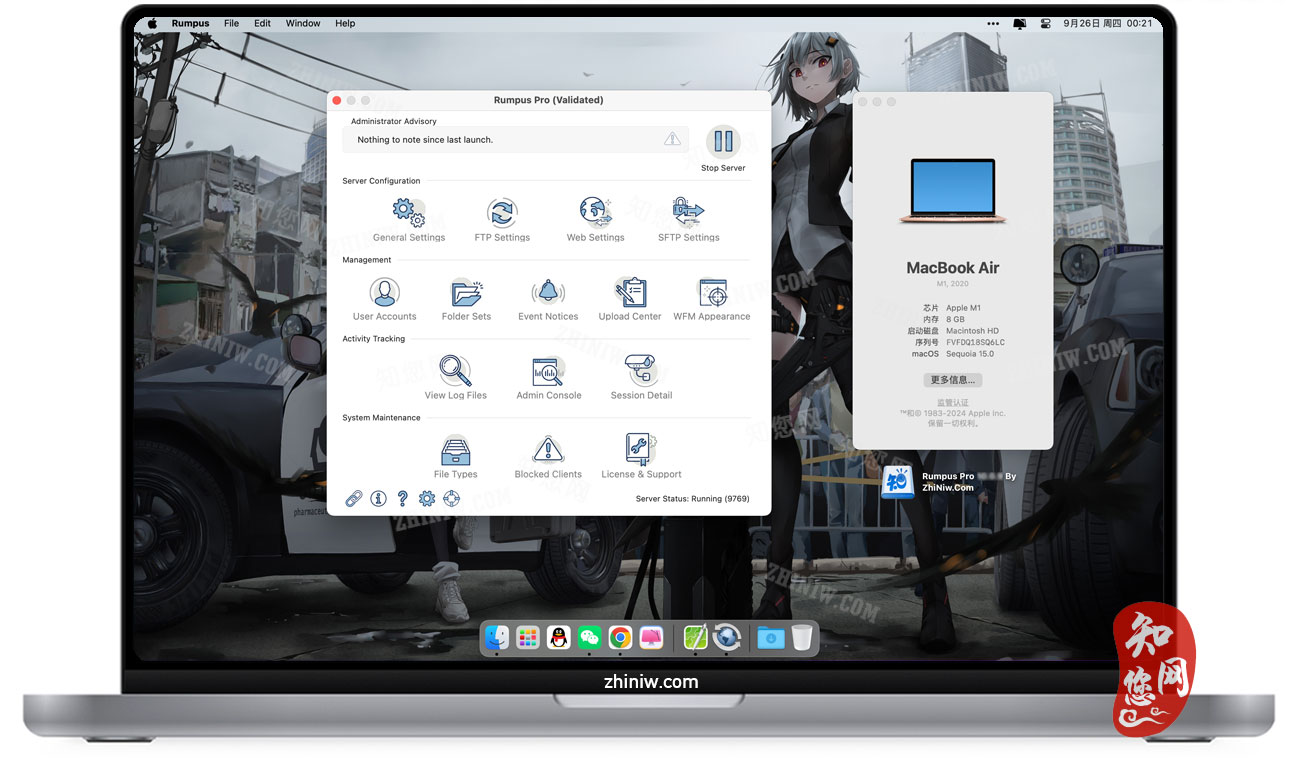Click the Rumpus Pro (Validated) window title

(x=548, y=100)
